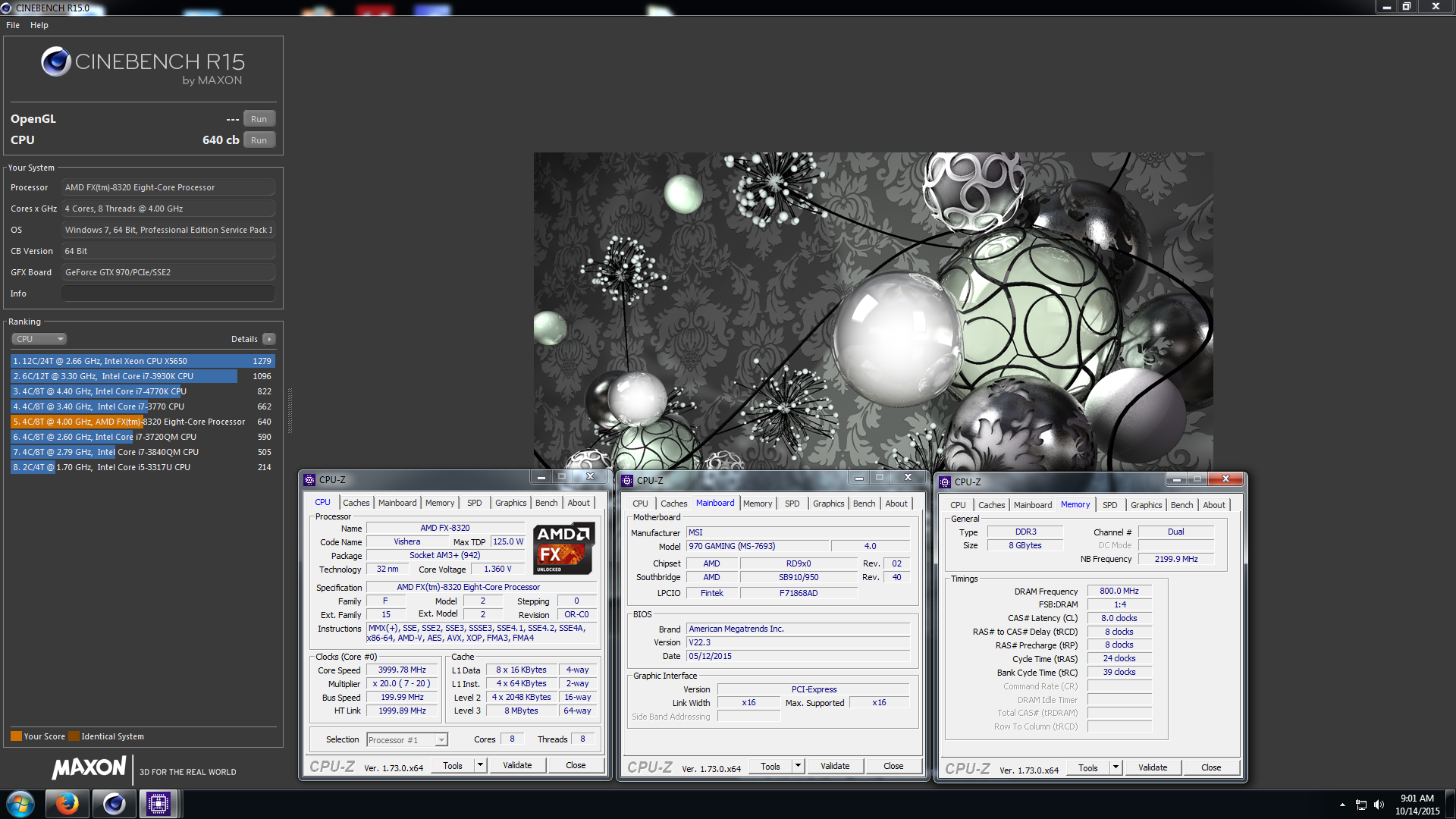The width and height of the screenshot is (1456, 819).
Task: Switch to Caches tab in first CPU-Z window
Action: [x=356, y=503]
